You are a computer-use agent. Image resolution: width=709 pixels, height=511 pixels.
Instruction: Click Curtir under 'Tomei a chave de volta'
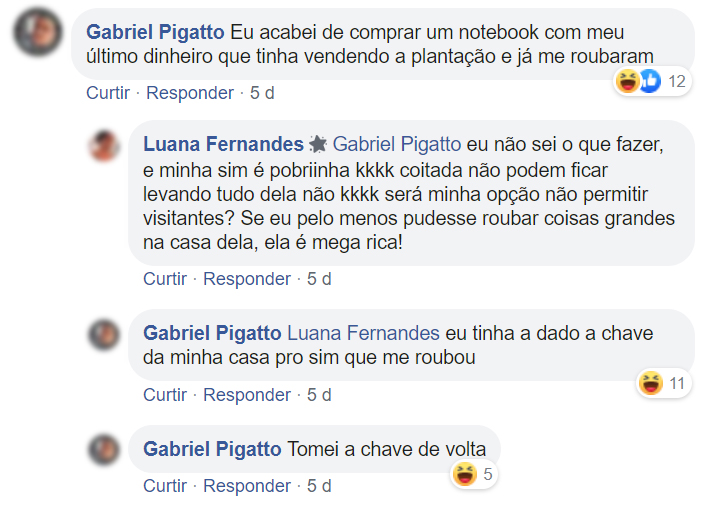(165, 486)
